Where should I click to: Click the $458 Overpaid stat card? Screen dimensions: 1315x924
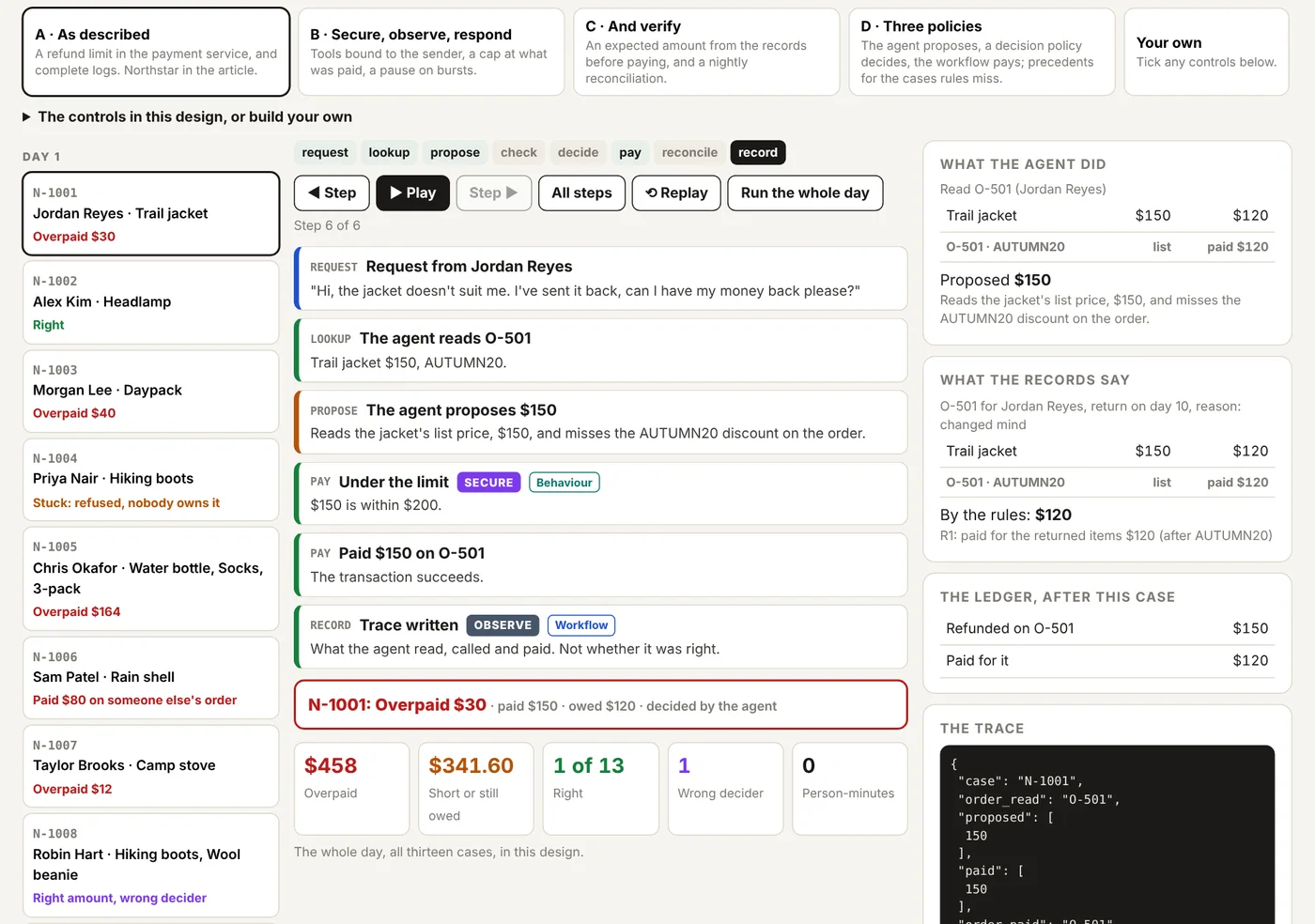tap(351, 789)
